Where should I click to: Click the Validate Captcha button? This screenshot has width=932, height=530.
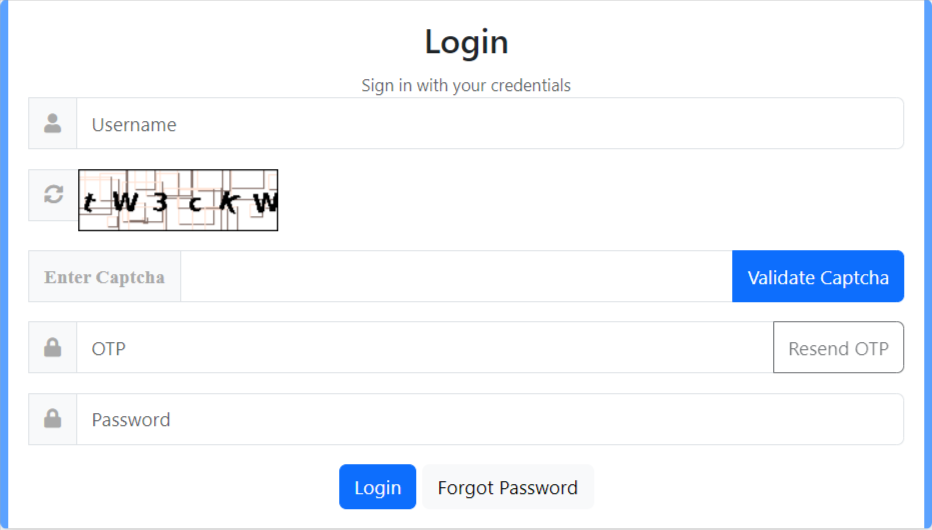click(818, 276)
